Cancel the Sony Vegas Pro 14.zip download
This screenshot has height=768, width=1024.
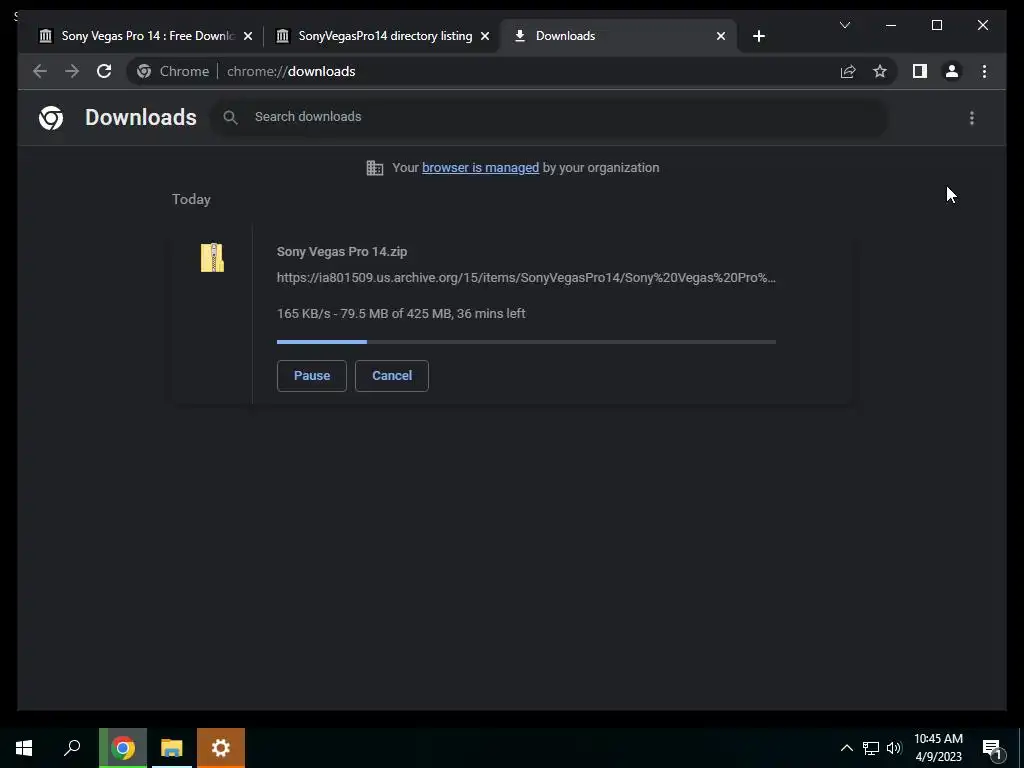392,376
